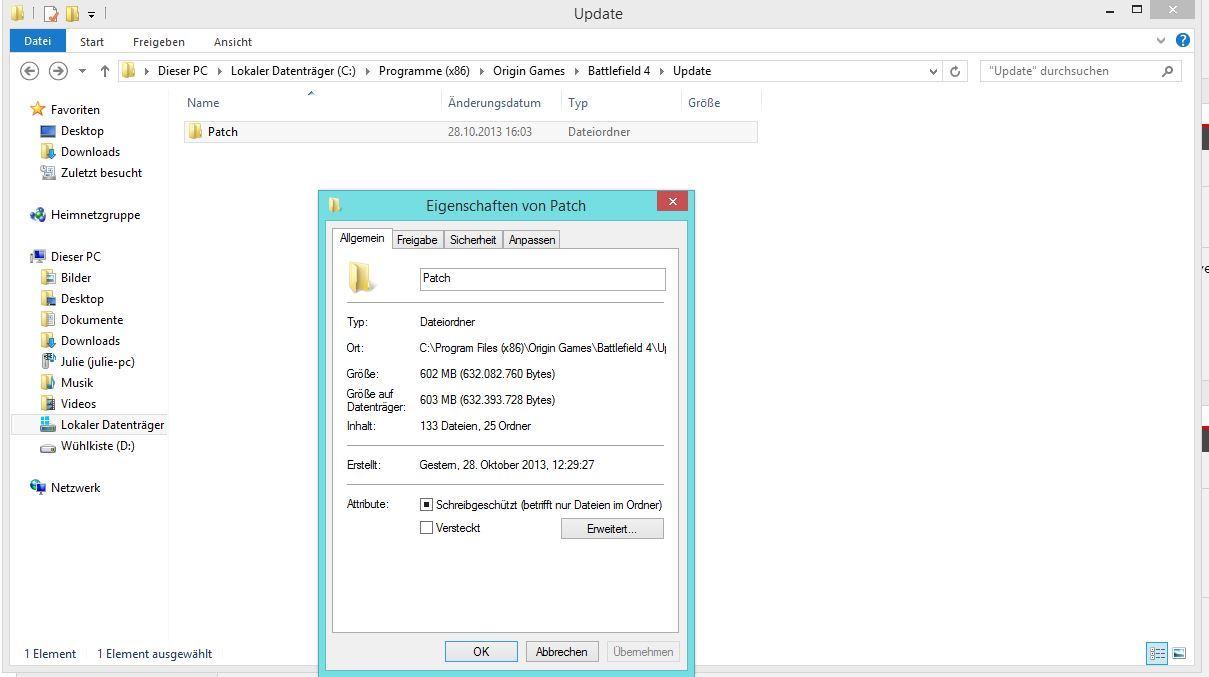The image size is (1209, 677).
Task: Expand the ribbon with the chevron
Action: point(1161,41)
